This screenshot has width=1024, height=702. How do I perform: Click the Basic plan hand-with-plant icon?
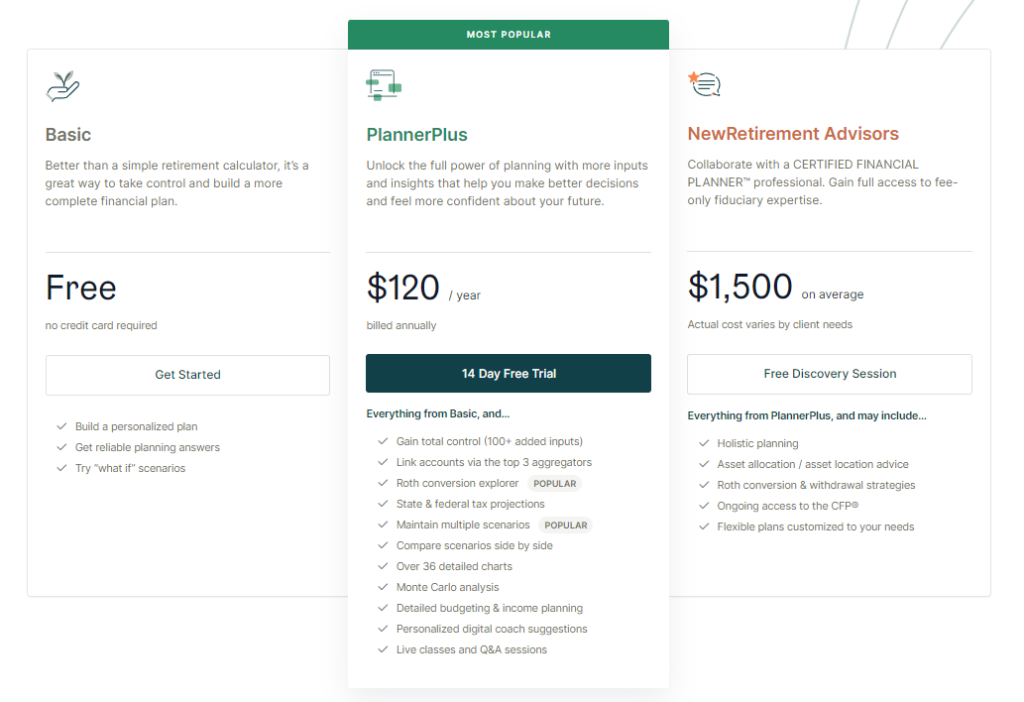(x=63, y=86)
